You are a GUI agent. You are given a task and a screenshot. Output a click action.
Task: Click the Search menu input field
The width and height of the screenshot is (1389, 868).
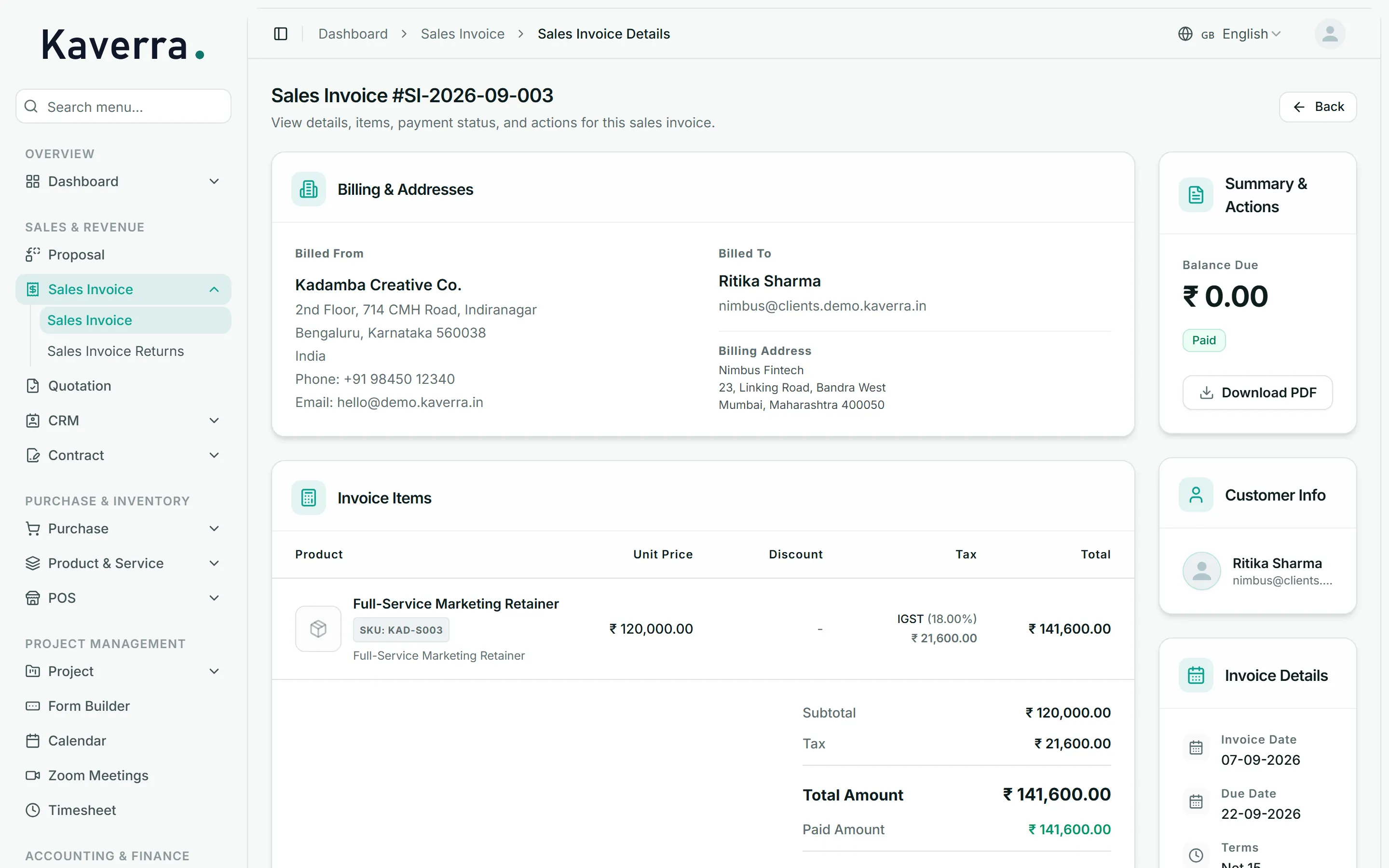pyautogui.click(x=123, y=106)
